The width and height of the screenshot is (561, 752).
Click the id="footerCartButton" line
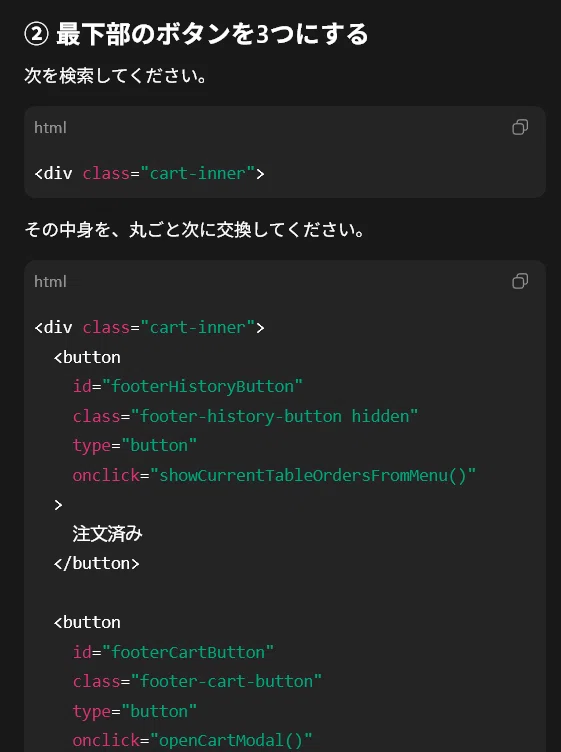coord(173,652)
